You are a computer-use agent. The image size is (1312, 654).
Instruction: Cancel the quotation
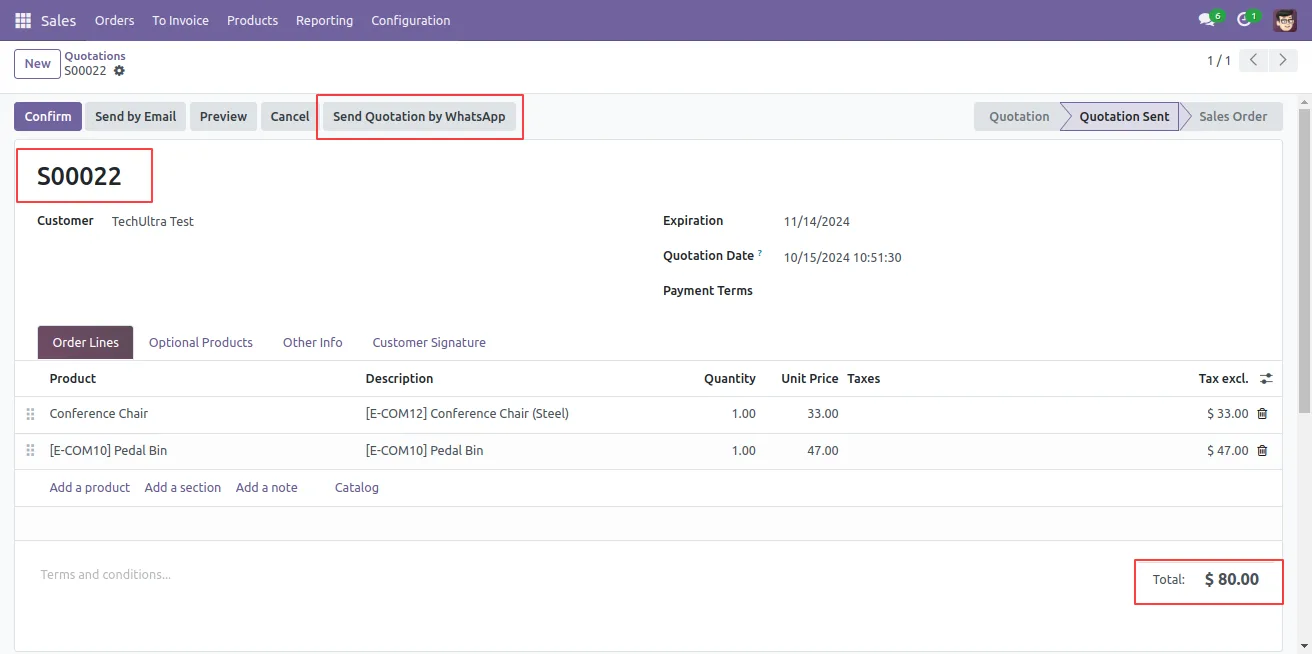(x=290, y=116)
